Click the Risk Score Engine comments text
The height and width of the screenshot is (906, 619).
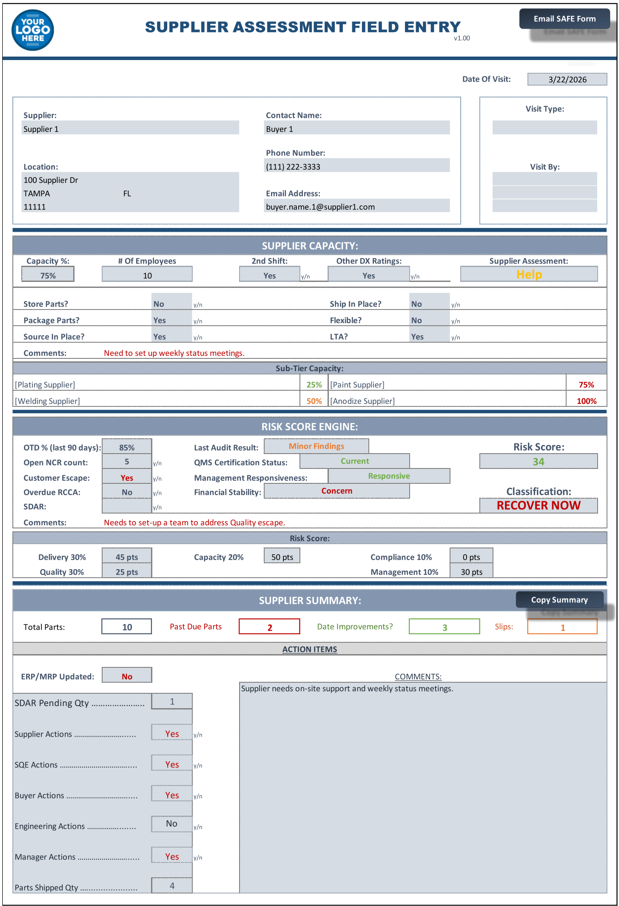tap(194, 522)
